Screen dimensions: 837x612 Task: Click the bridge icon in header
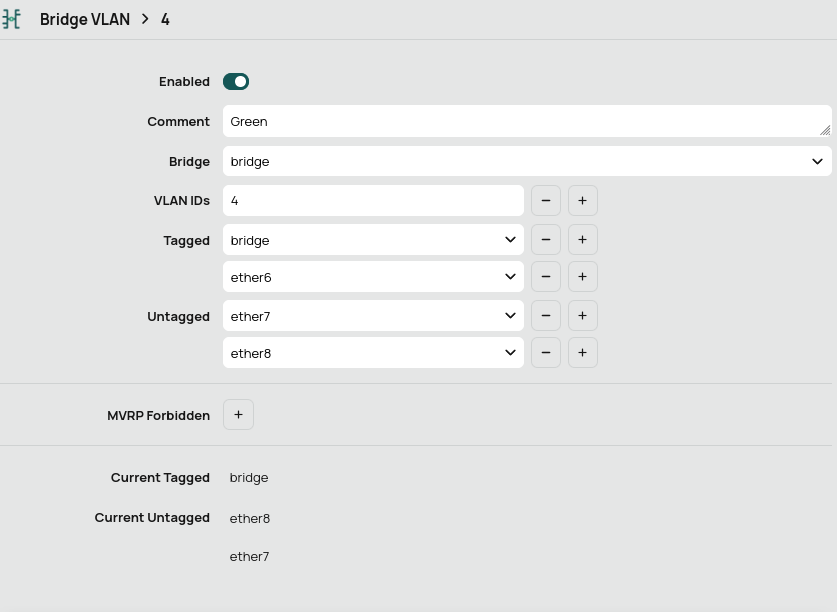tap(12, 19)
